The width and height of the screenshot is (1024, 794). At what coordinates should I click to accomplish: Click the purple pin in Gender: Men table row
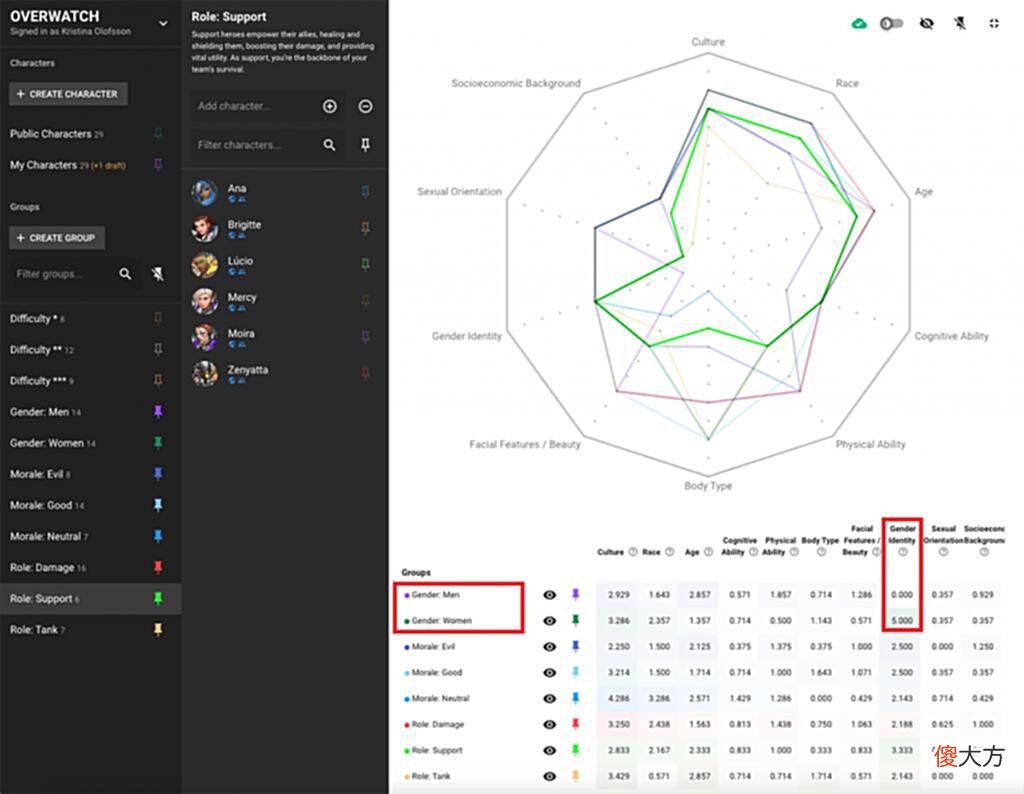pos(575,594)
